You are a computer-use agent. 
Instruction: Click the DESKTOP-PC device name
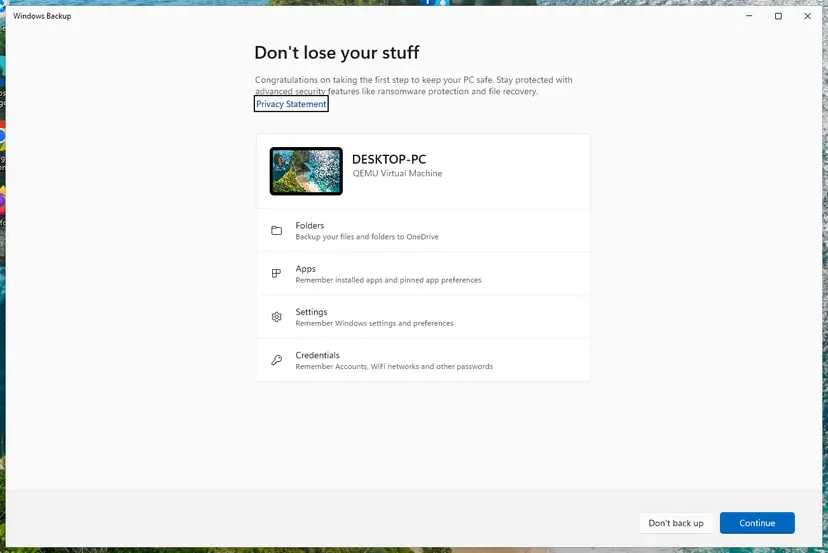click(x=389, y=160)
